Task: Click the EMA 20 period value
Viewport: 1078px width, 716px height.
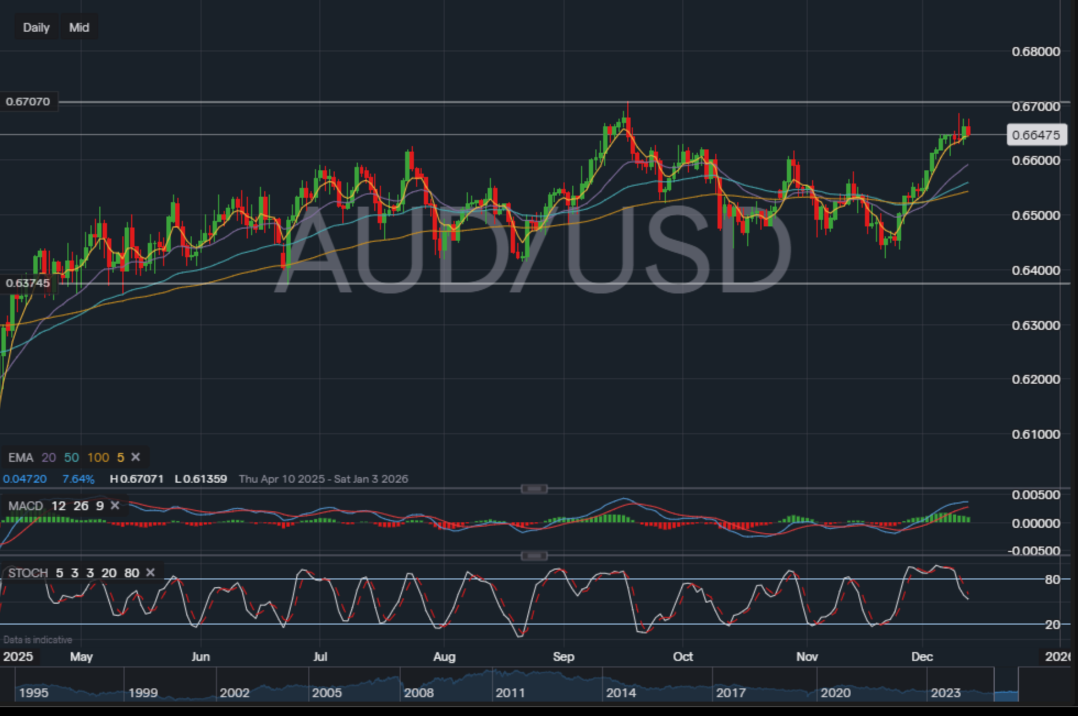Action: (47, 457)
